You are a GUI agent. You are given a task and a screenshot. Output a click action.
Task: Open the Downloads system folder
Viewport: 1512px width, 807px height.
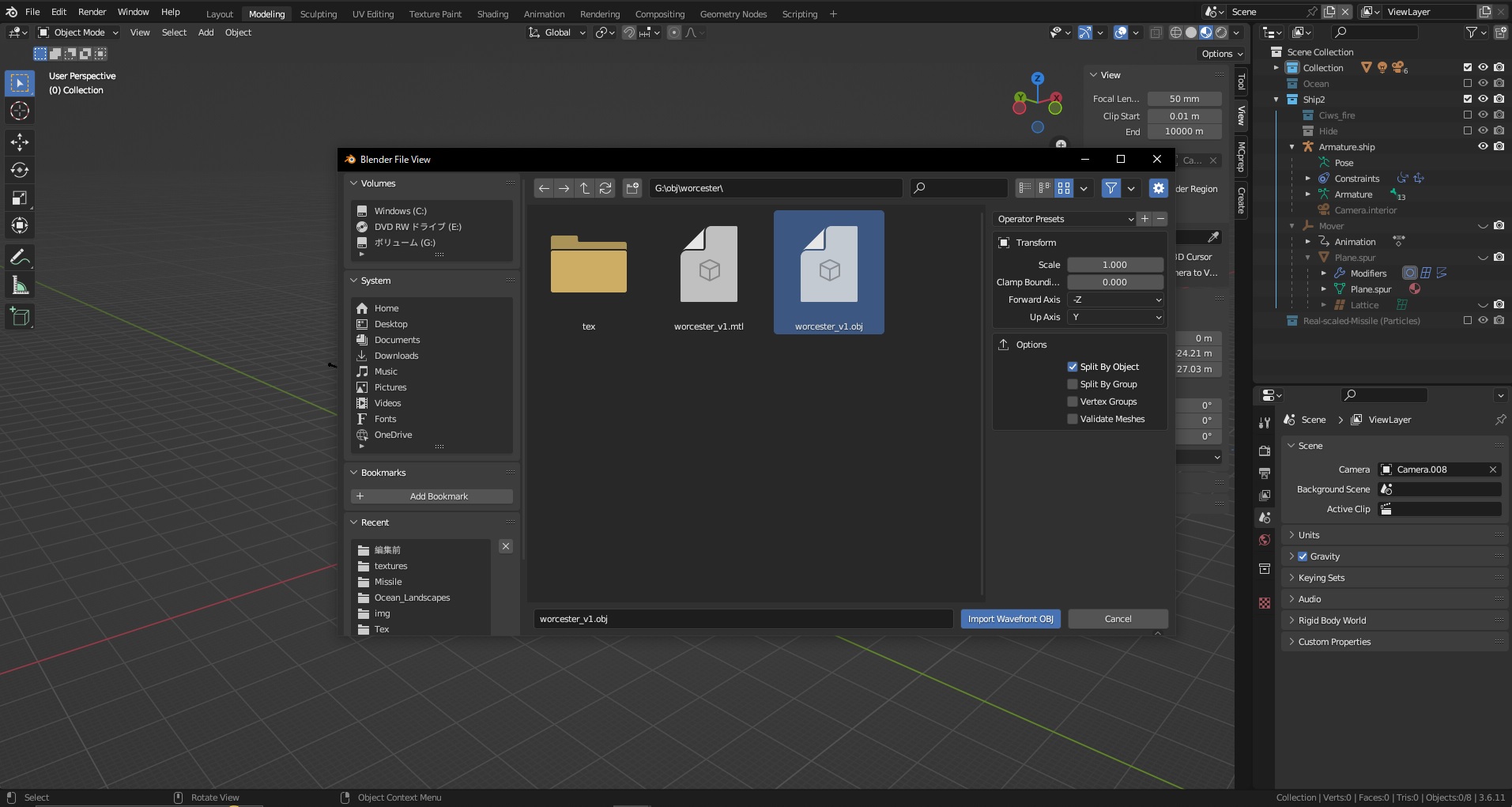click(x=396, y=356)
